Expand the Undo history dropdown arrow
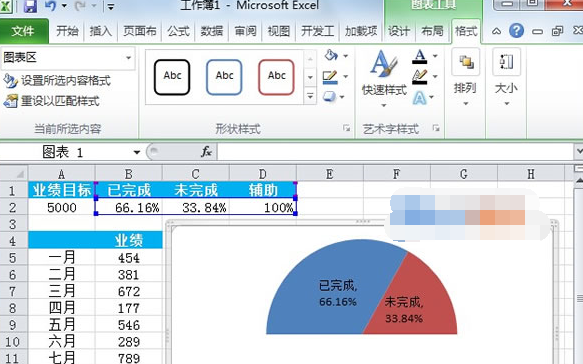This screenshot has height=364, width=583. [64, 6]
